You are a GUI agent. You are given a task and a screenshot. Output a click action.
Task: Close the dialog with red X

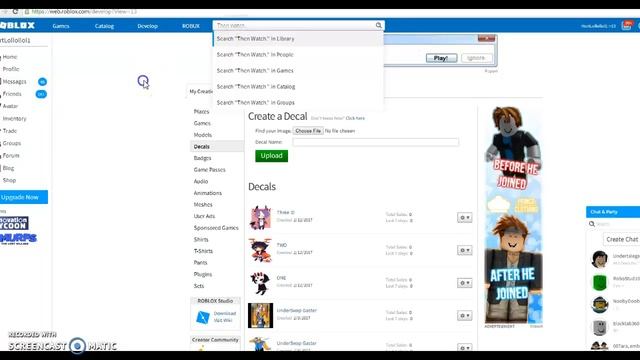[x=486, y=38]
